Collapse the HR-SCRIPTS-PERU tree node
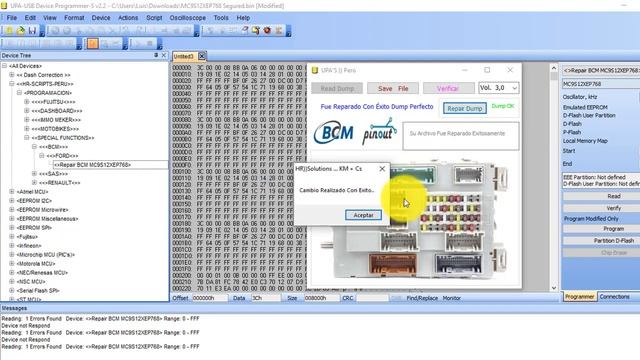 (x=12, y=84)
